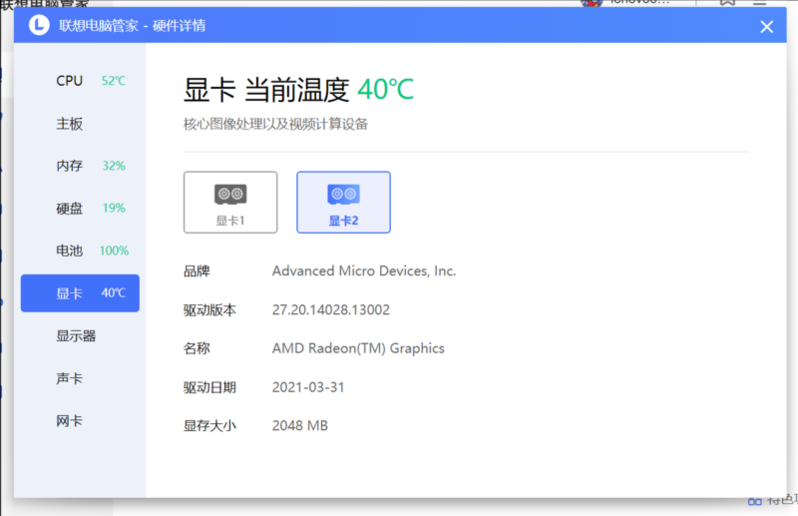Click the AMD Radeon(TM) Graphics name text

(x=358, y=349)
